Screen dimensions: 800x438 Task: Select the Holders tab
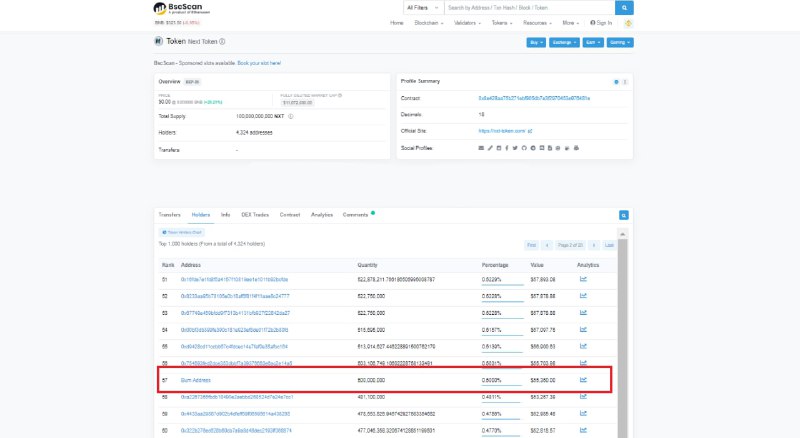tap(201, 215)
